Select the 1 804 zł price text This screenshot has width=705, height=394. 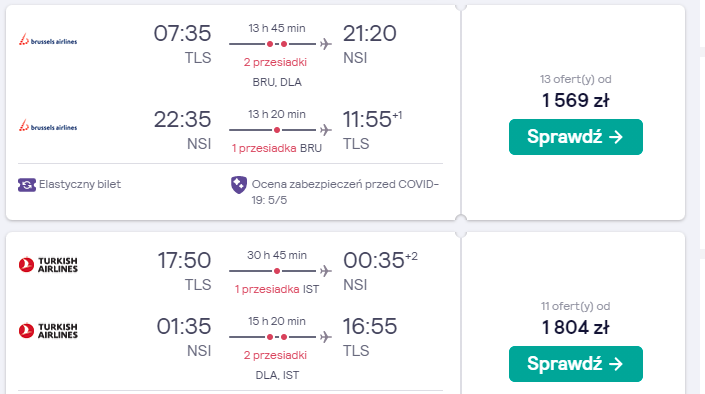pos(576,327)
